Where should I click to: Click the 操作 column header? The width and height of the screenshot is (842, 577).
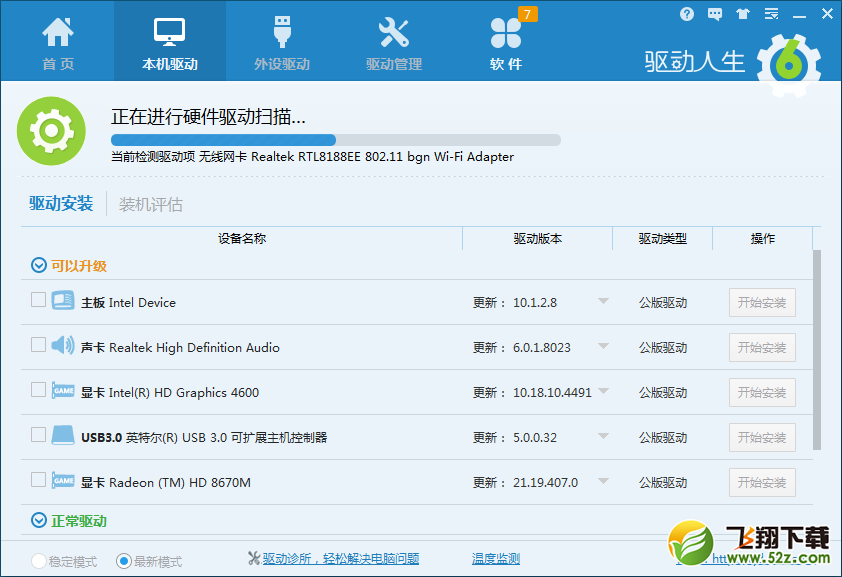coord(763,238)
